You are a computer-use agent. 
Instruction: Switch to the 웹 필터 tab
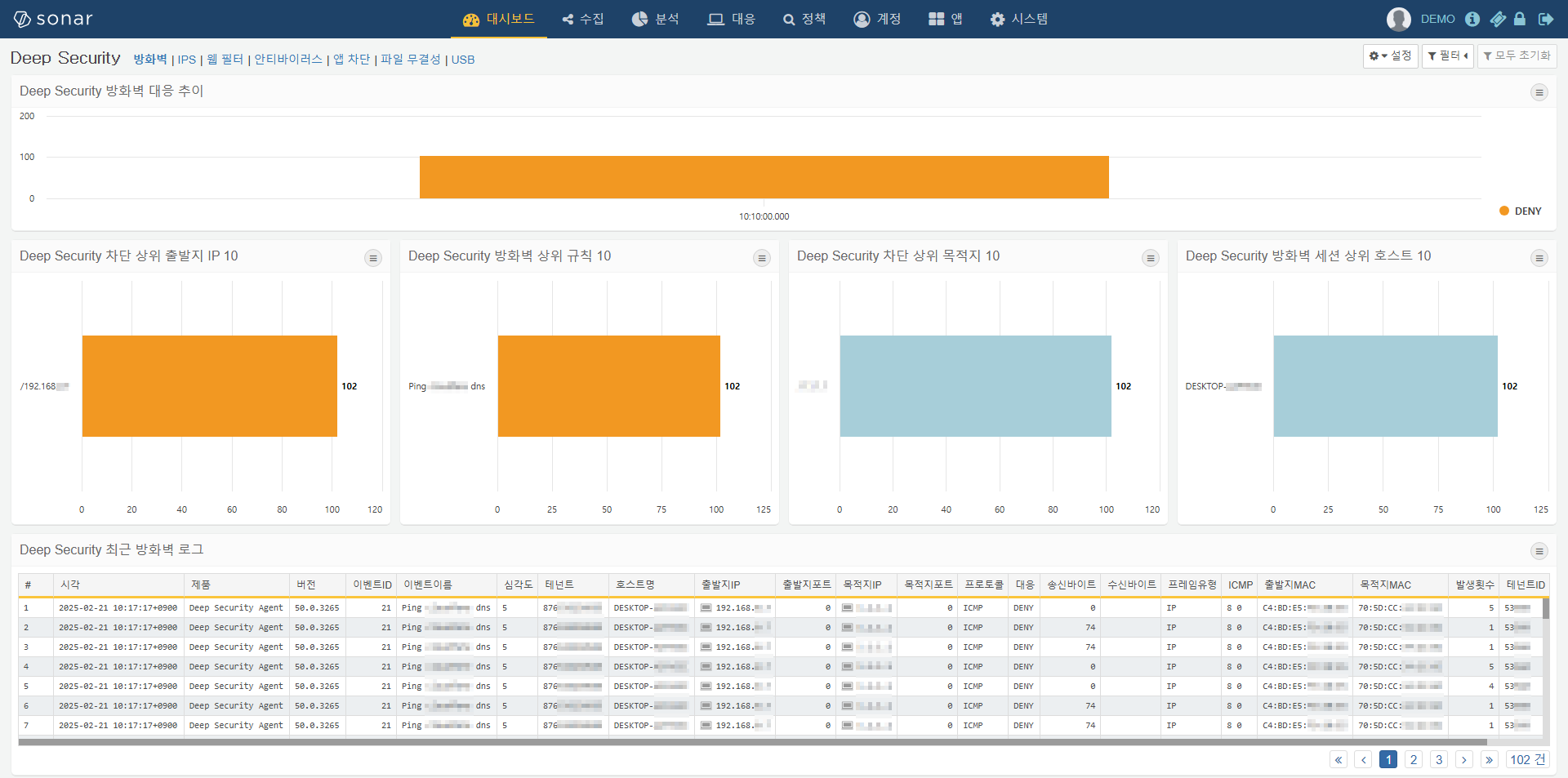[225, 60]
